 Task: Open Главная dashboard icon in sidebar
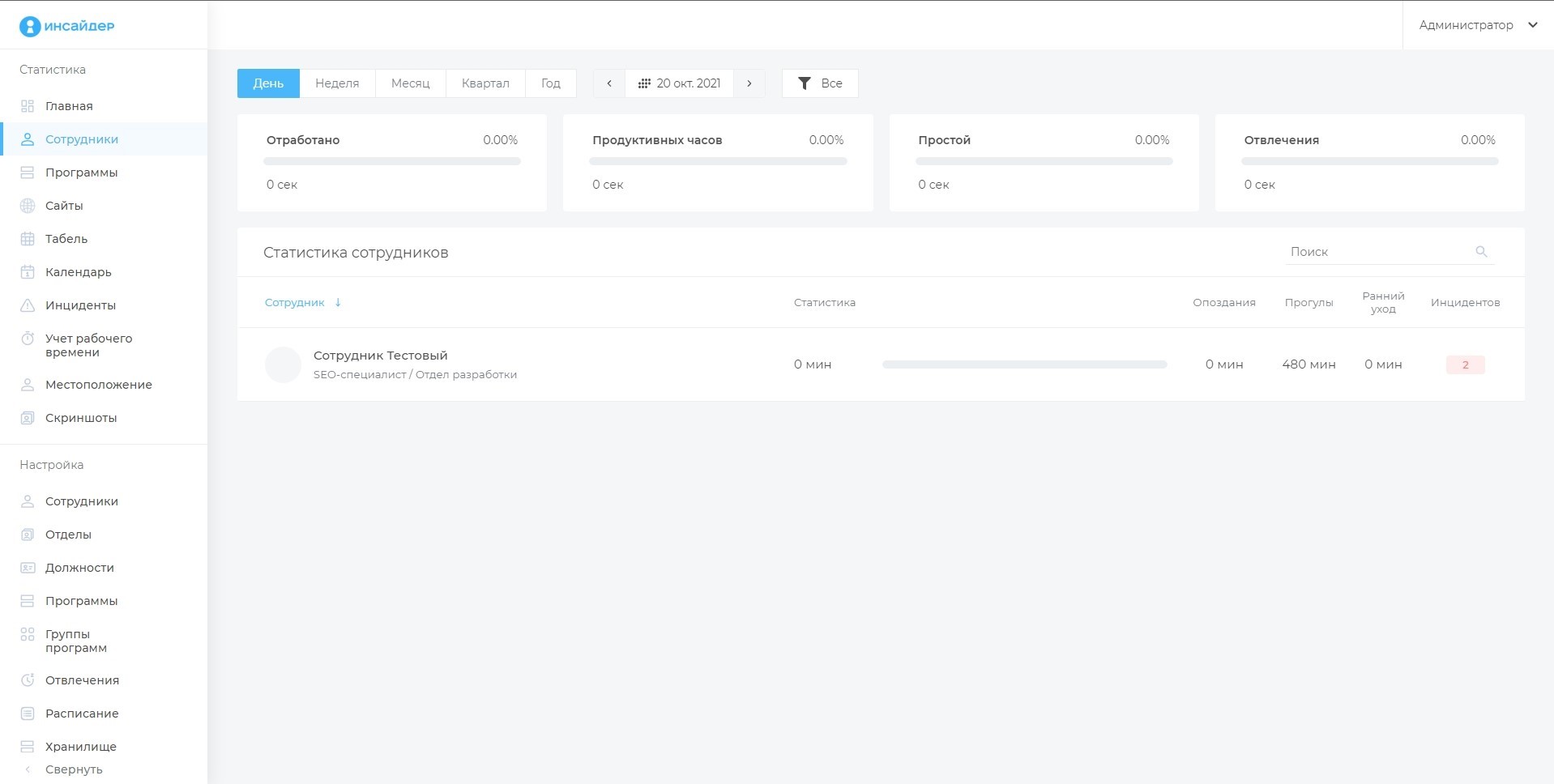coord(28,106)
